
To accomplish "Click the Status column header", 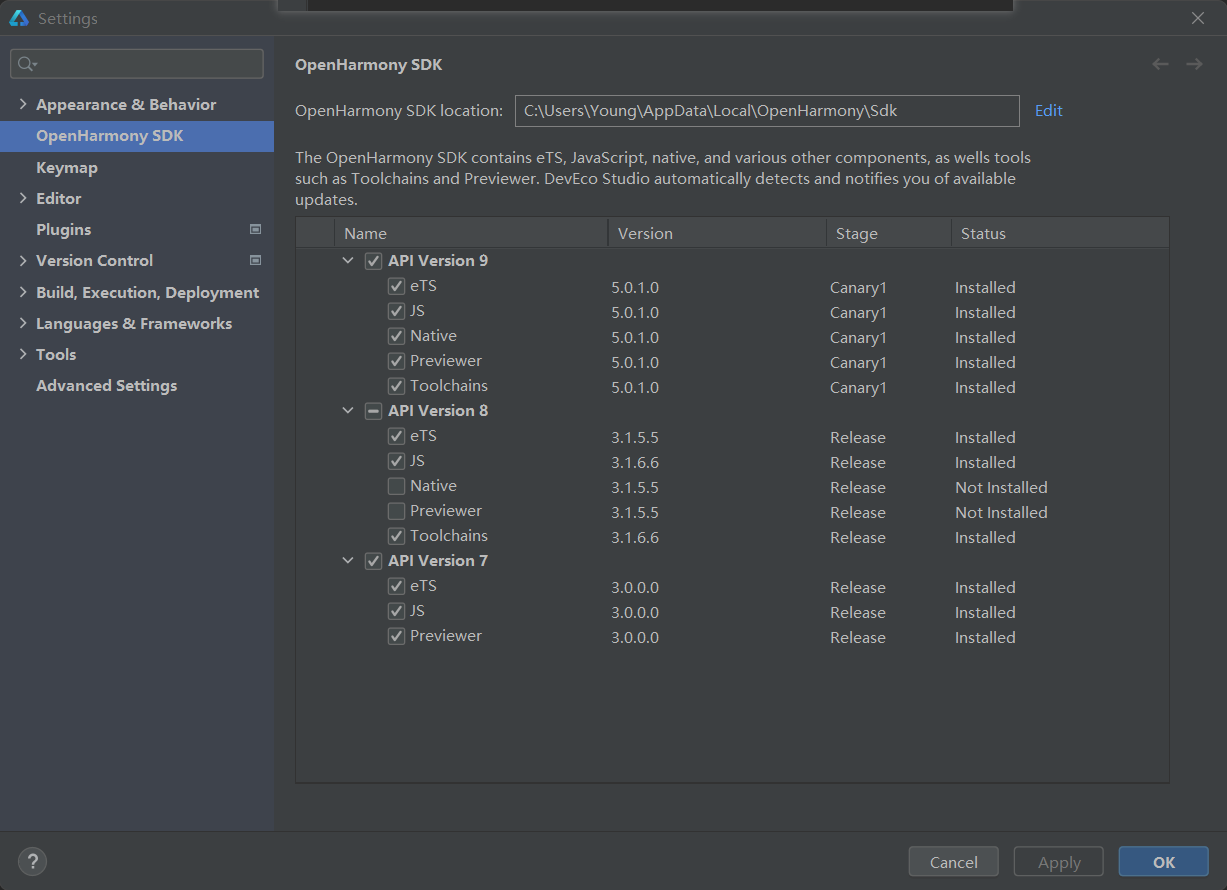I will 1060,233.
